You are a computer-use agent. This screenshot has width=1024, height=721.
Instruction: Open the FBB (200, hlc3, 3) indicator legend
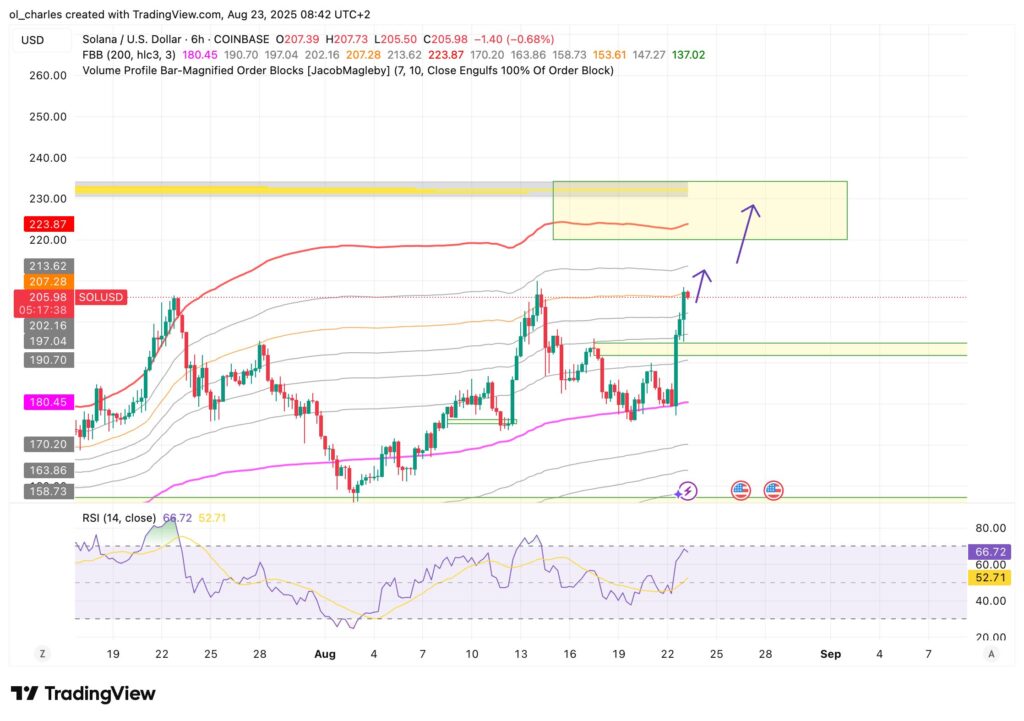point(127,56)
